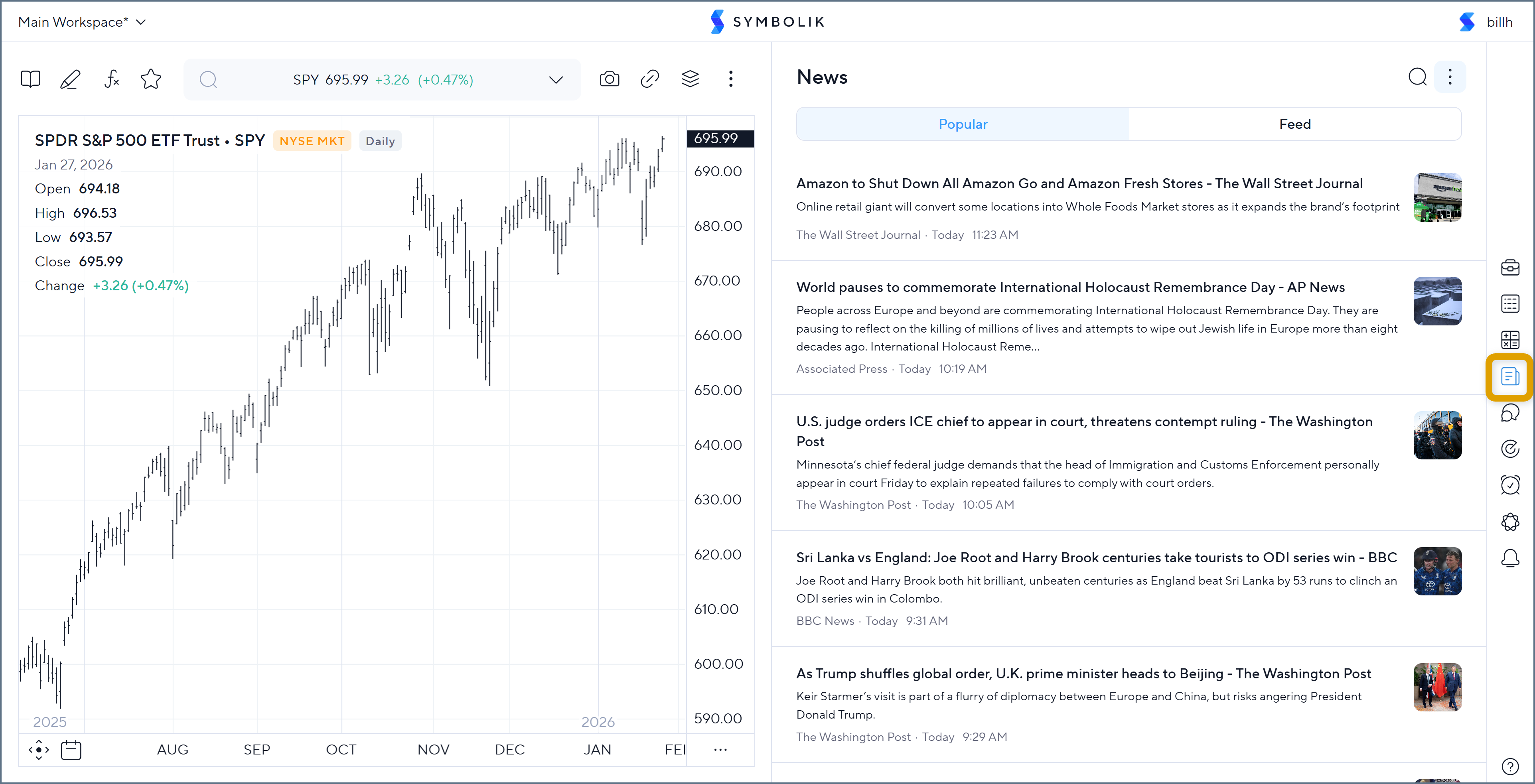This screenshot has height=784, width=1535.
Task: Take a chart snapshot with camera icon
Action: pos(609,79)
